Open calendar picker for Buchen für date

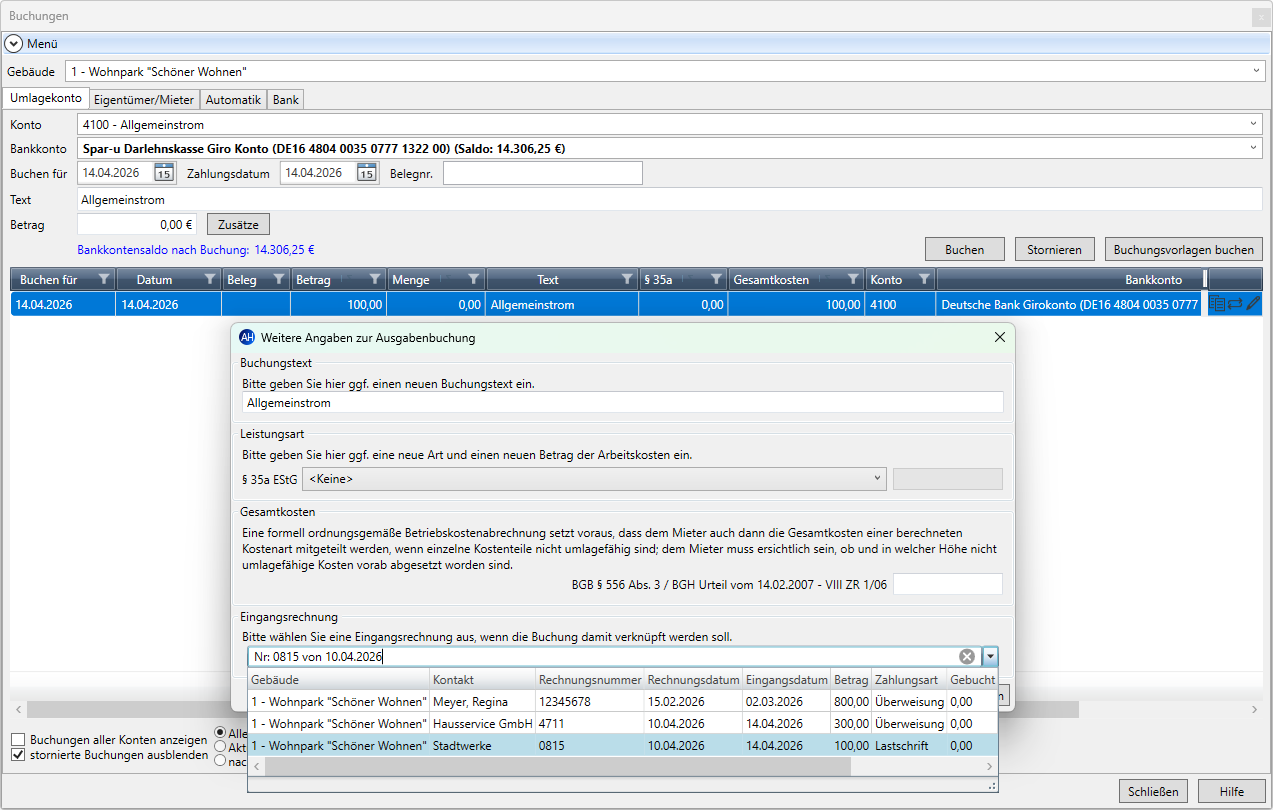point(164,173)
